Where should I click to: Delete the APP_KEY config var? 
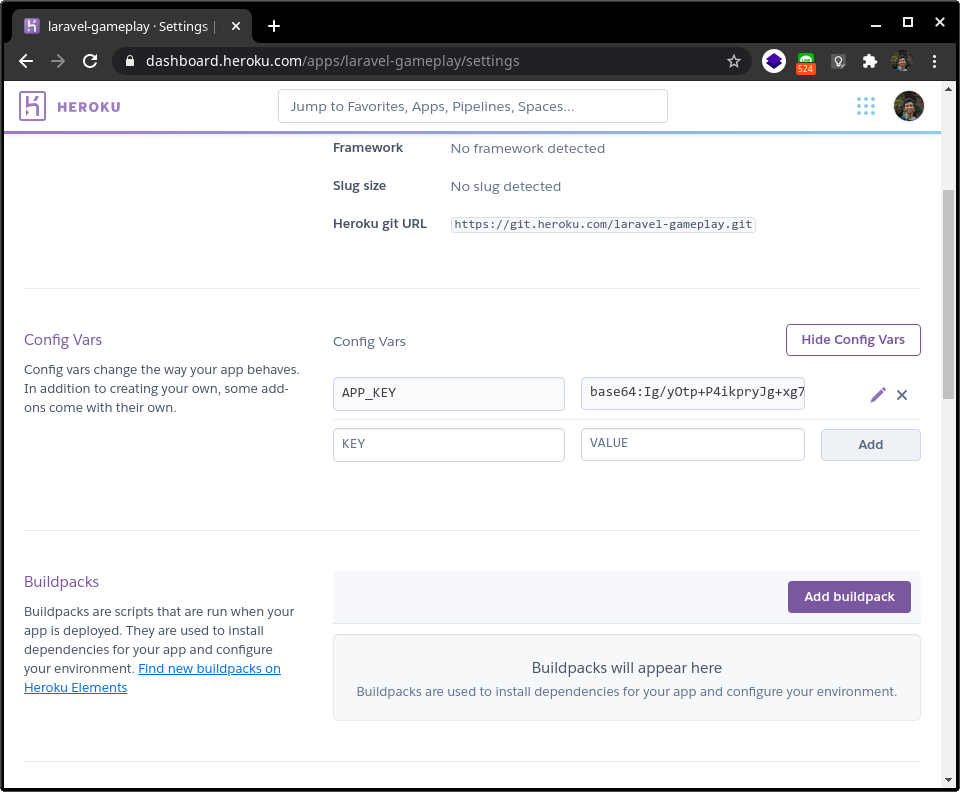[x=902, y=395]
